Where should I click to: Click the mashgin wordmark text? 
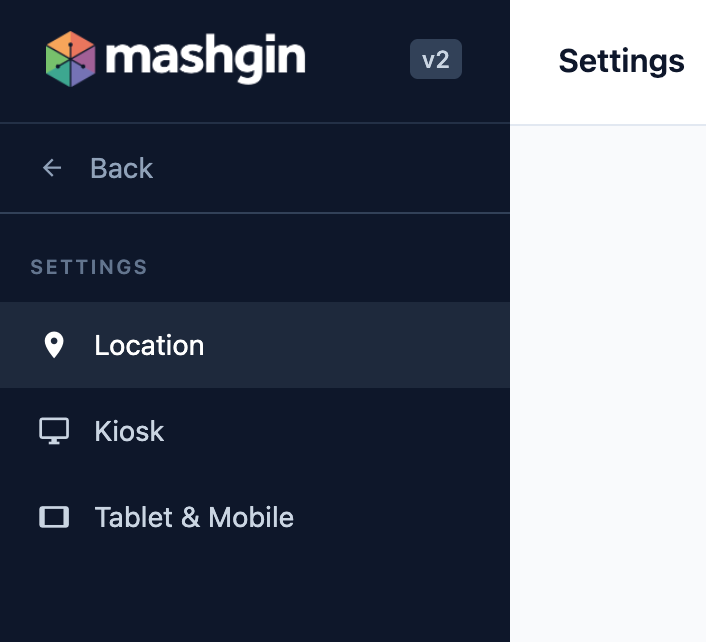[x=205, y=58]
